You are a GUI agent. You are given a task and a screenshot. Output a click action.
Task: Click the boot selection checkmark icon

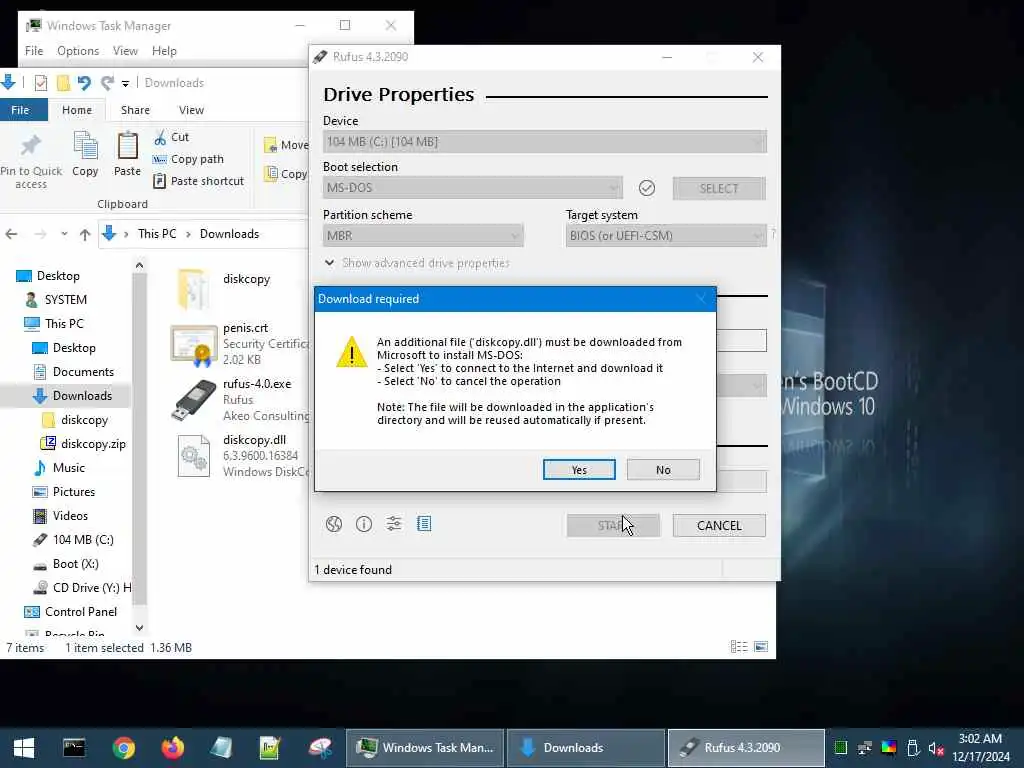[x=647, y=188]
